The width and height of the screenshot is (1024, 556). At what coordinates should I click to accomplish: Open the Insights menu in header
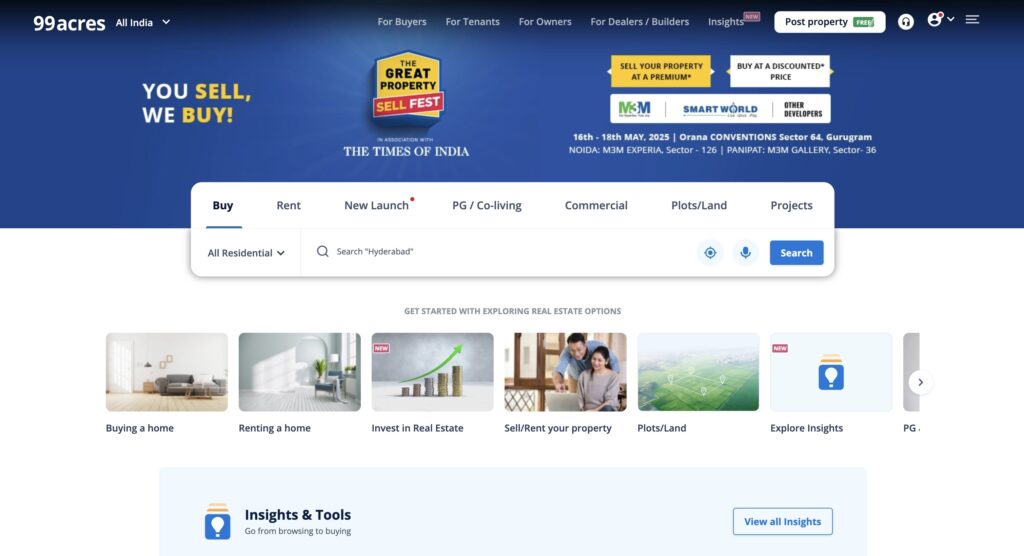(726, 22)
